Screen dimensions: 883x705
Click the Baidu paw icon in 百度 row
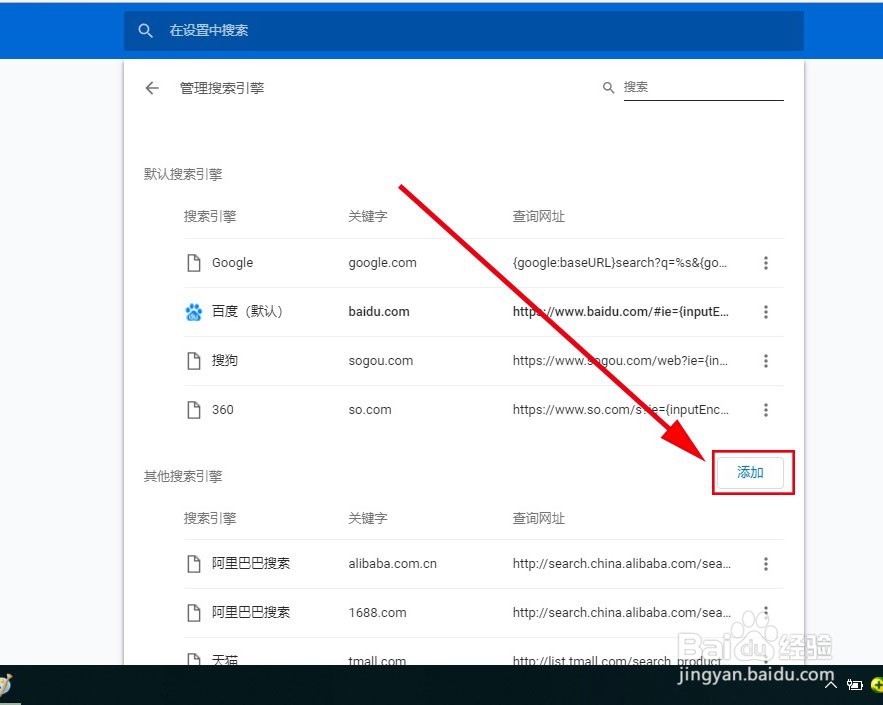[x=194, y=311]
